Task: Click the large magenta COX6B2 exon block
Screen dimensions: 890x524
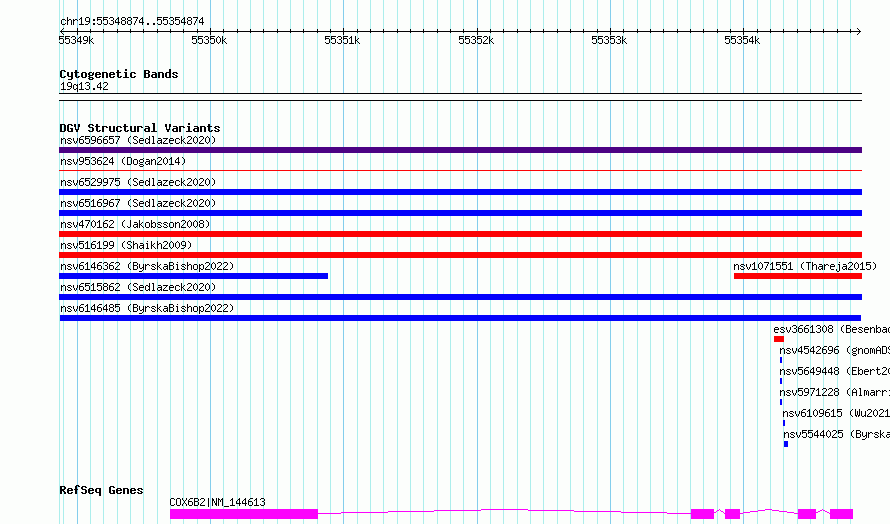Action: (x=244, y=514)
